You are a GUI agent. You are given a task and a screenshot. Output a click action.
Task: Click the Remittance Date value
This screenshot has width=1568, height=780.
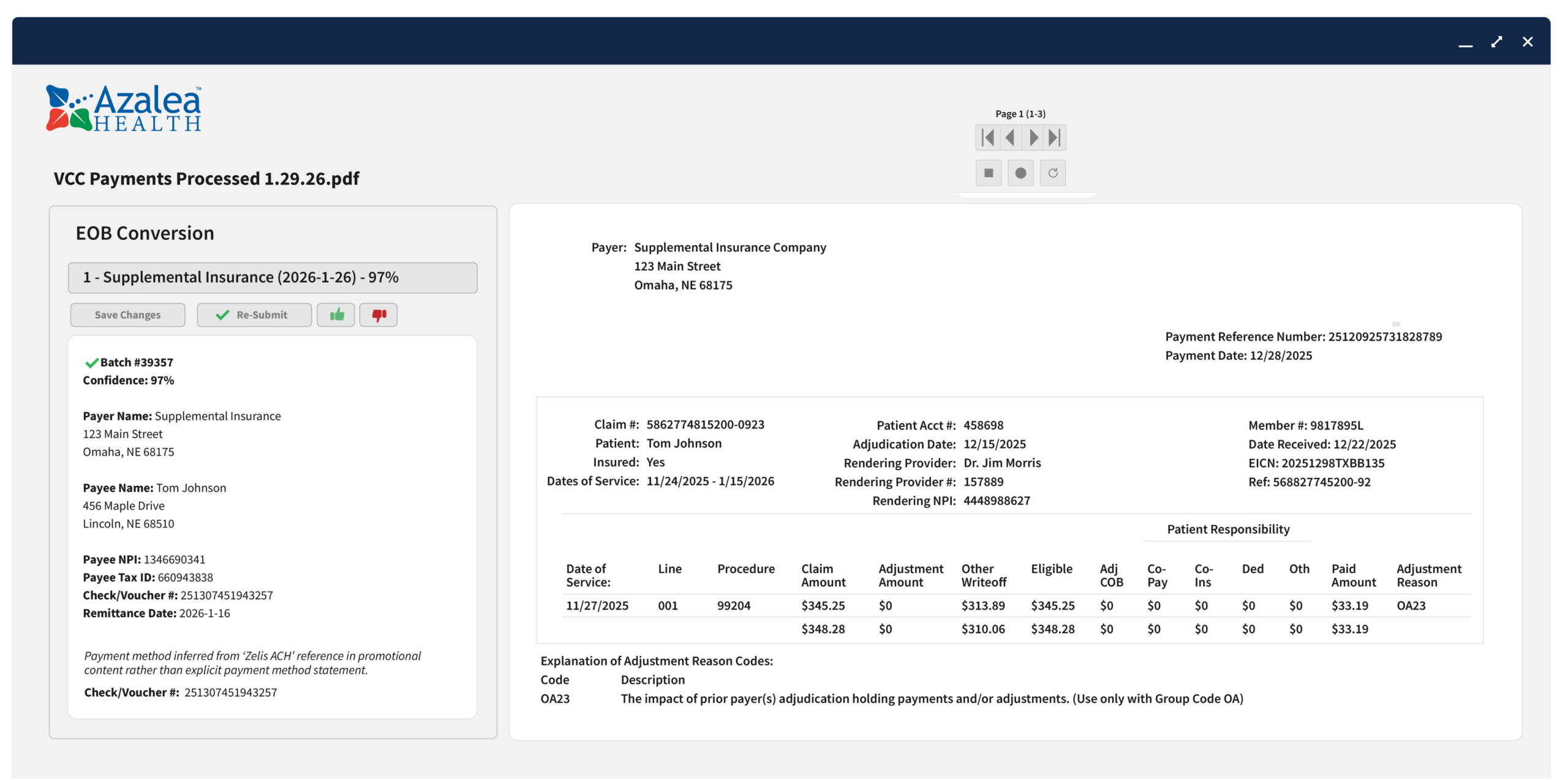point(205,613)
